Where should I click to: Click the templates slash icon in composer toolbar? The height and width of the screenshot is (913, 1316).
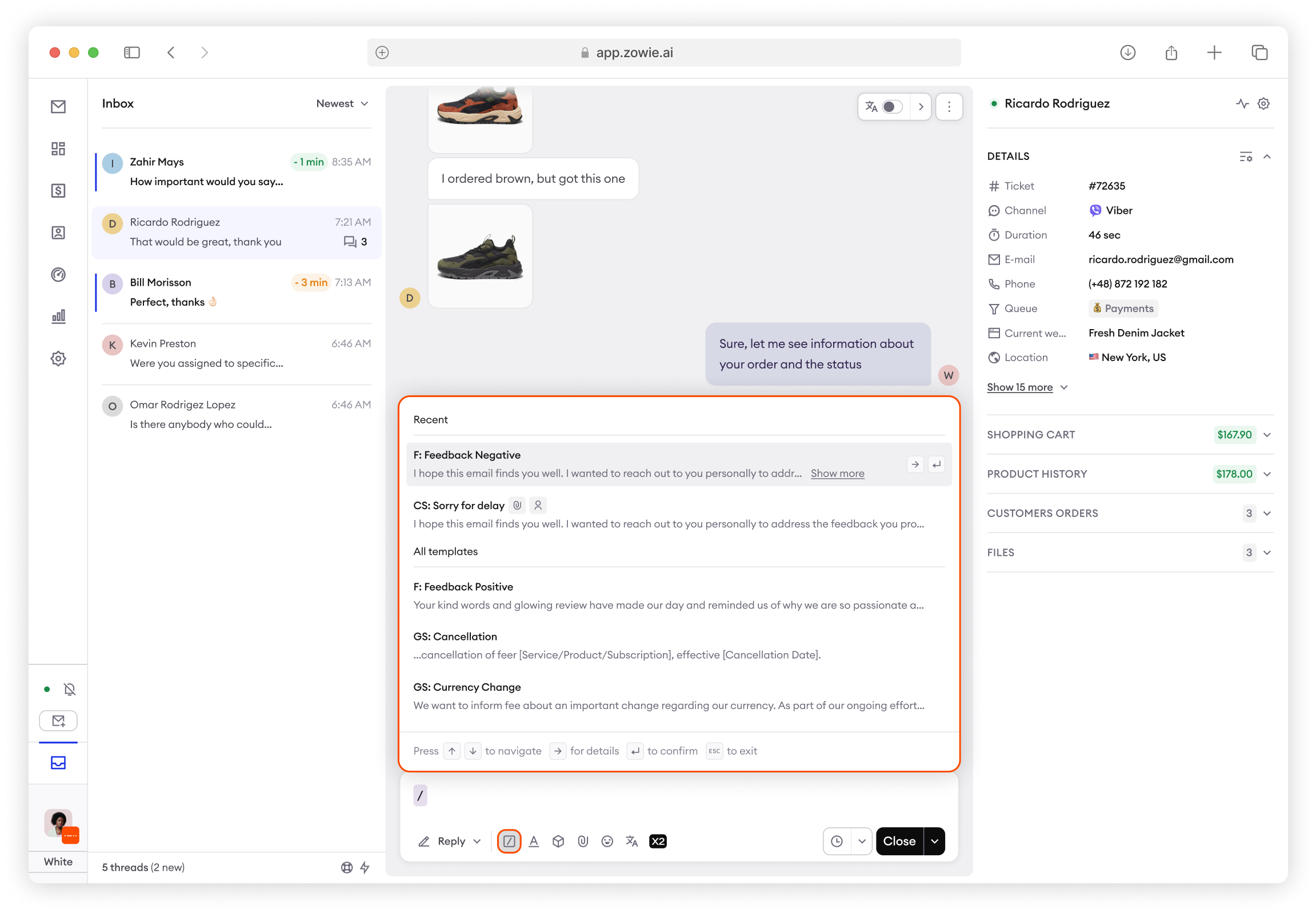509,842
